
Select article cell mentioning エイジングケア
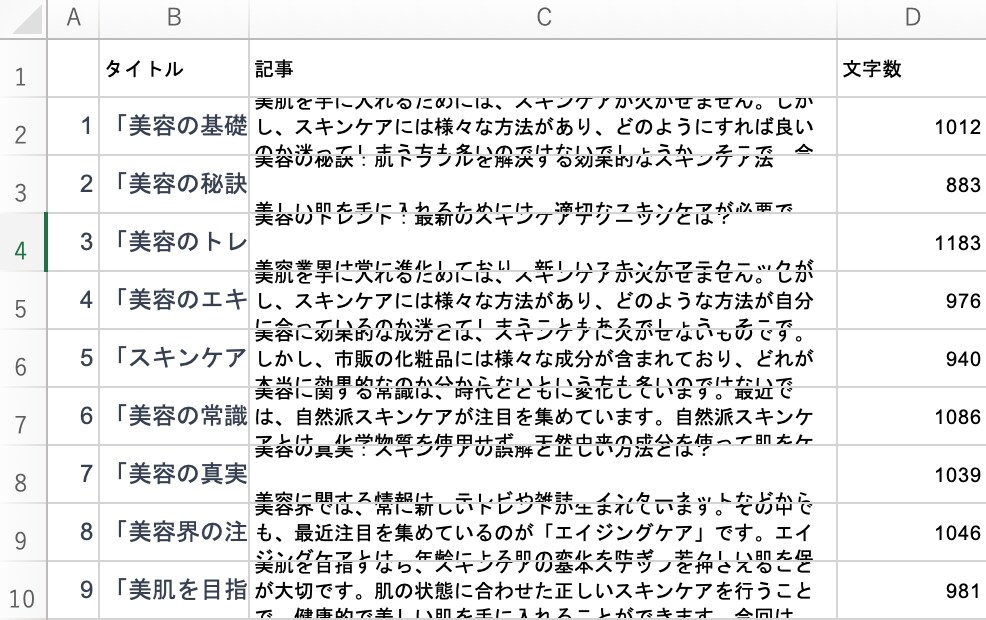pos(543,532)
